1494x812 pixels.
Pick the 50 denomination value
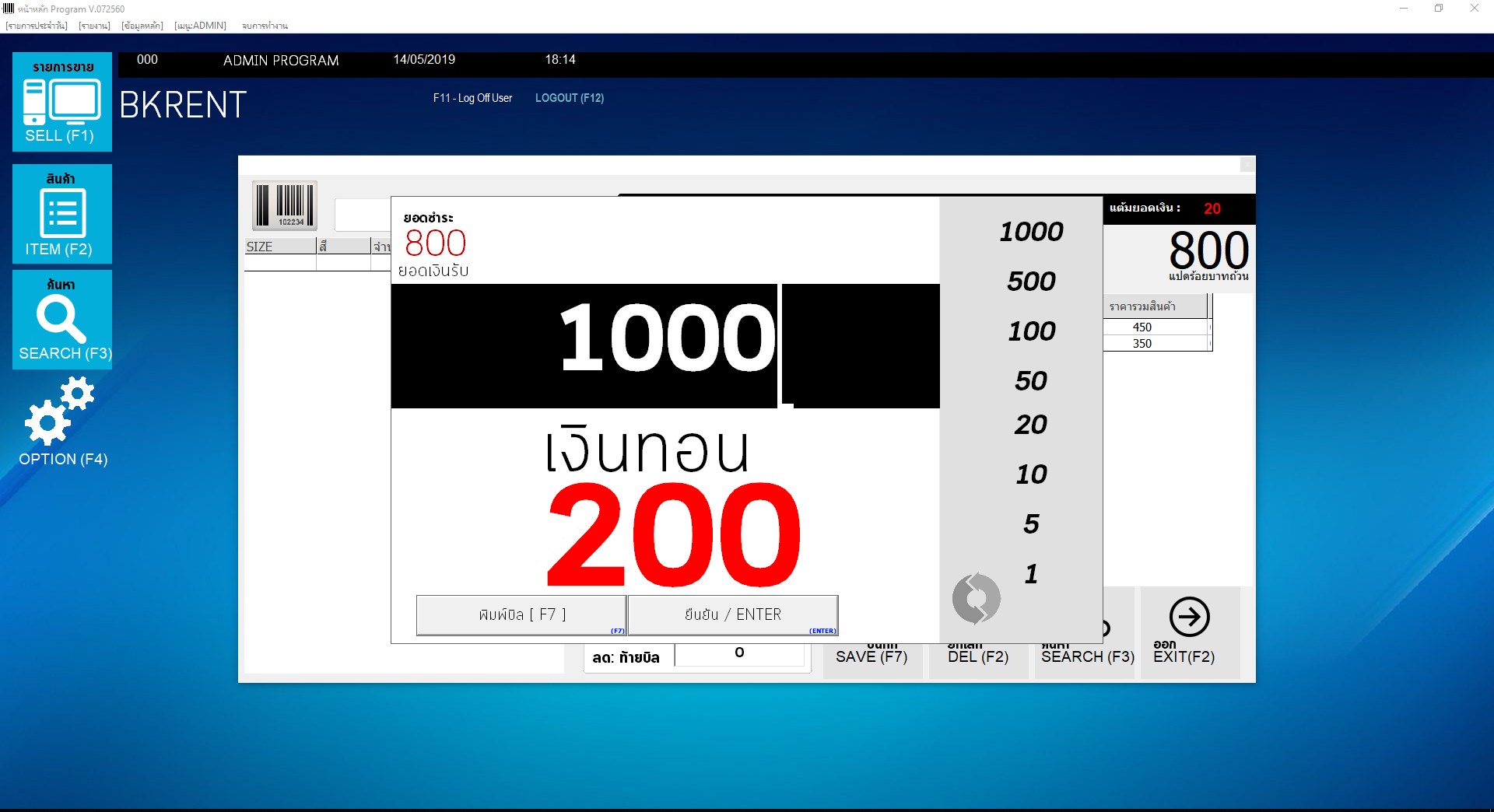(x=1031, y=381)
